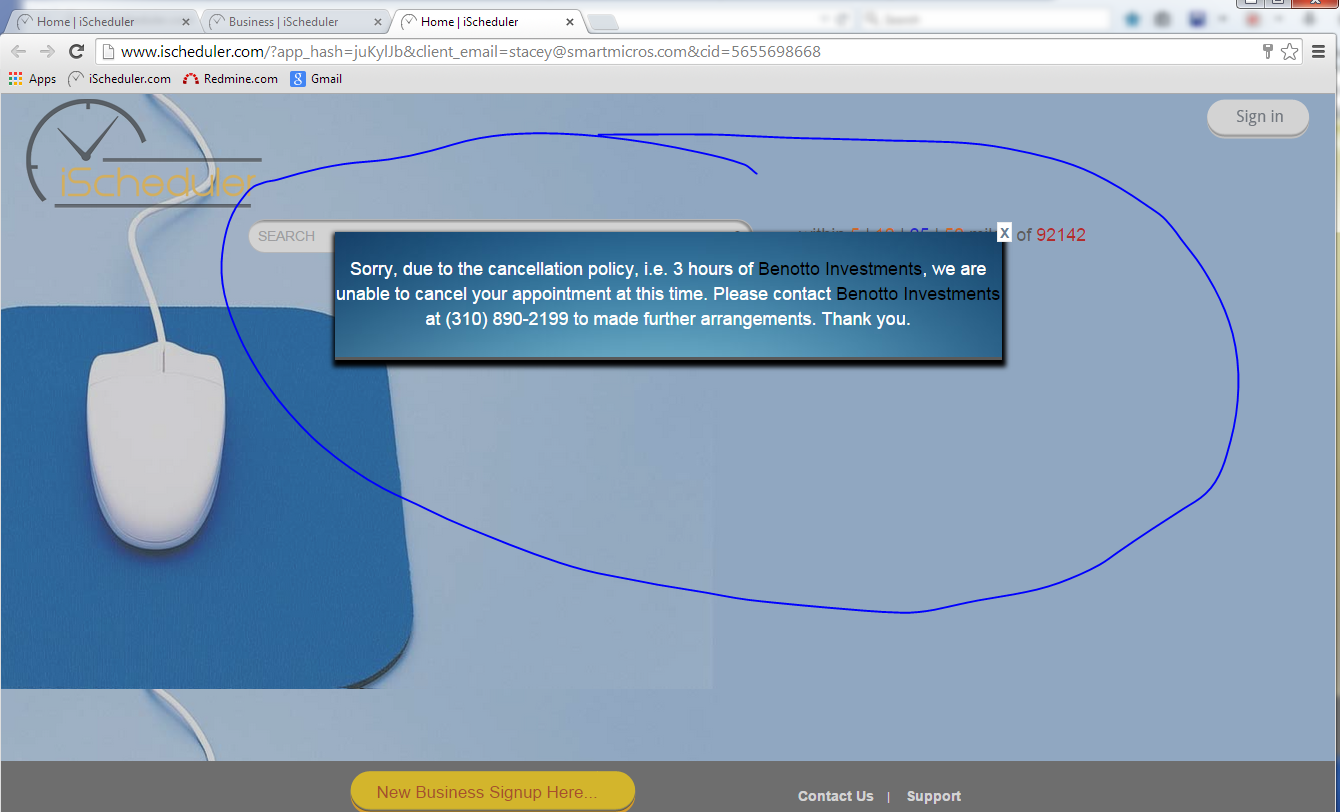
Task: Open the saved password key icon
Action: [x=1267, y=52]
